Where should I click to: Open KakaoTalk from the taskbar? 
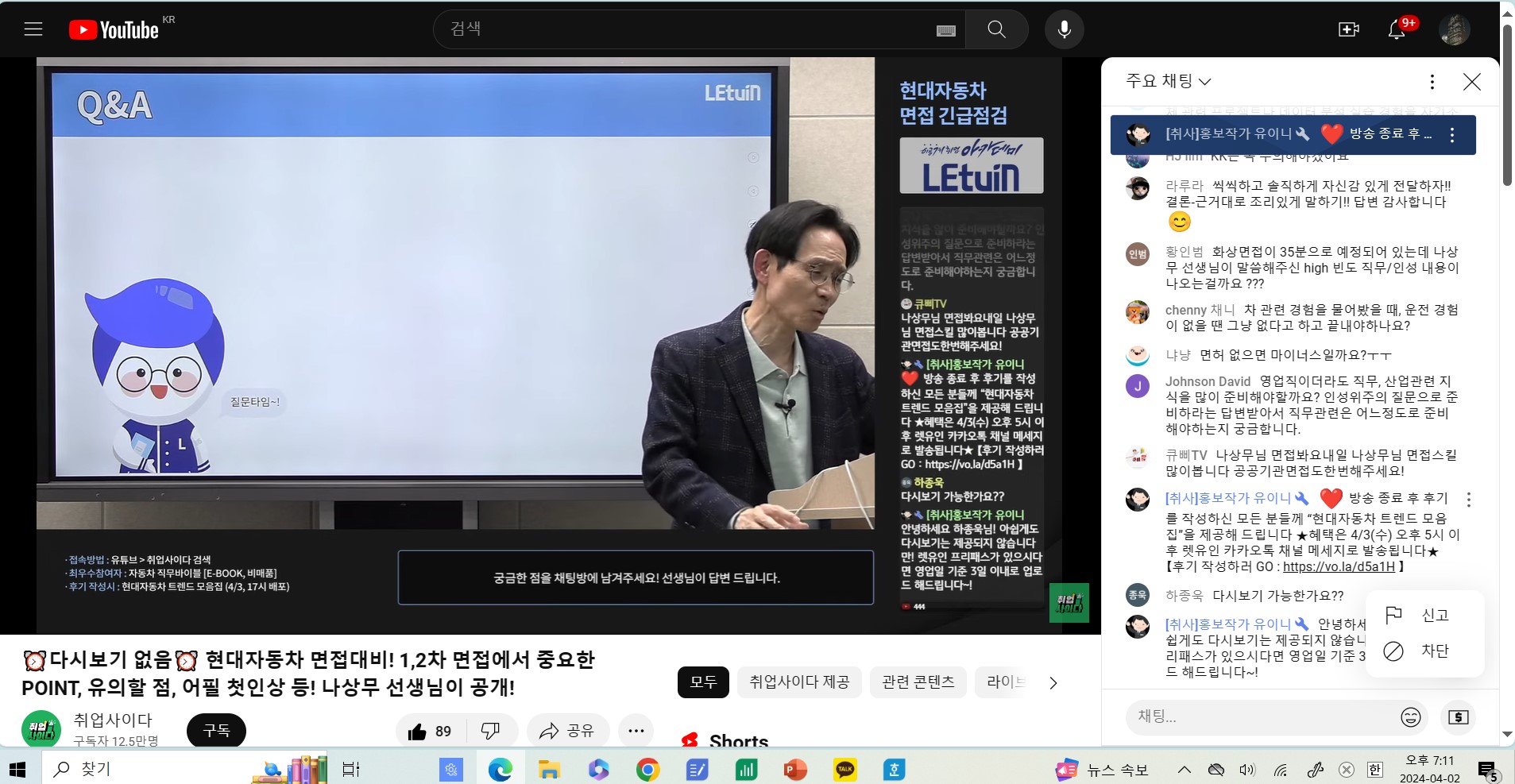pos(844,769)
